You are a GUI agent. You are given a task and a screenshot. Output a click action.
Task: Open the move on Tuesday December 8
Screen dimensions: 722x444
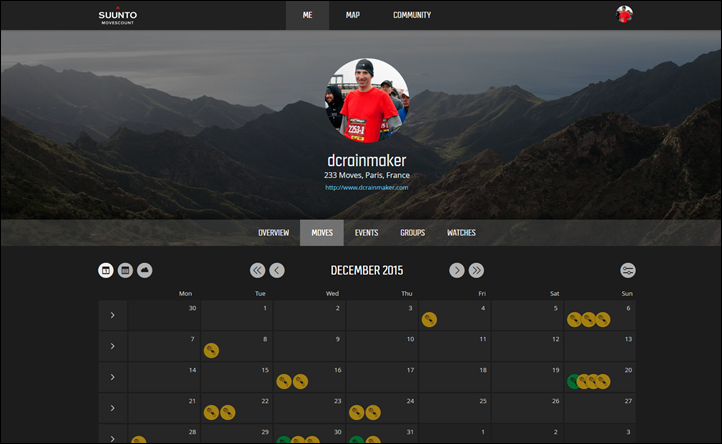tap(211, 351)
